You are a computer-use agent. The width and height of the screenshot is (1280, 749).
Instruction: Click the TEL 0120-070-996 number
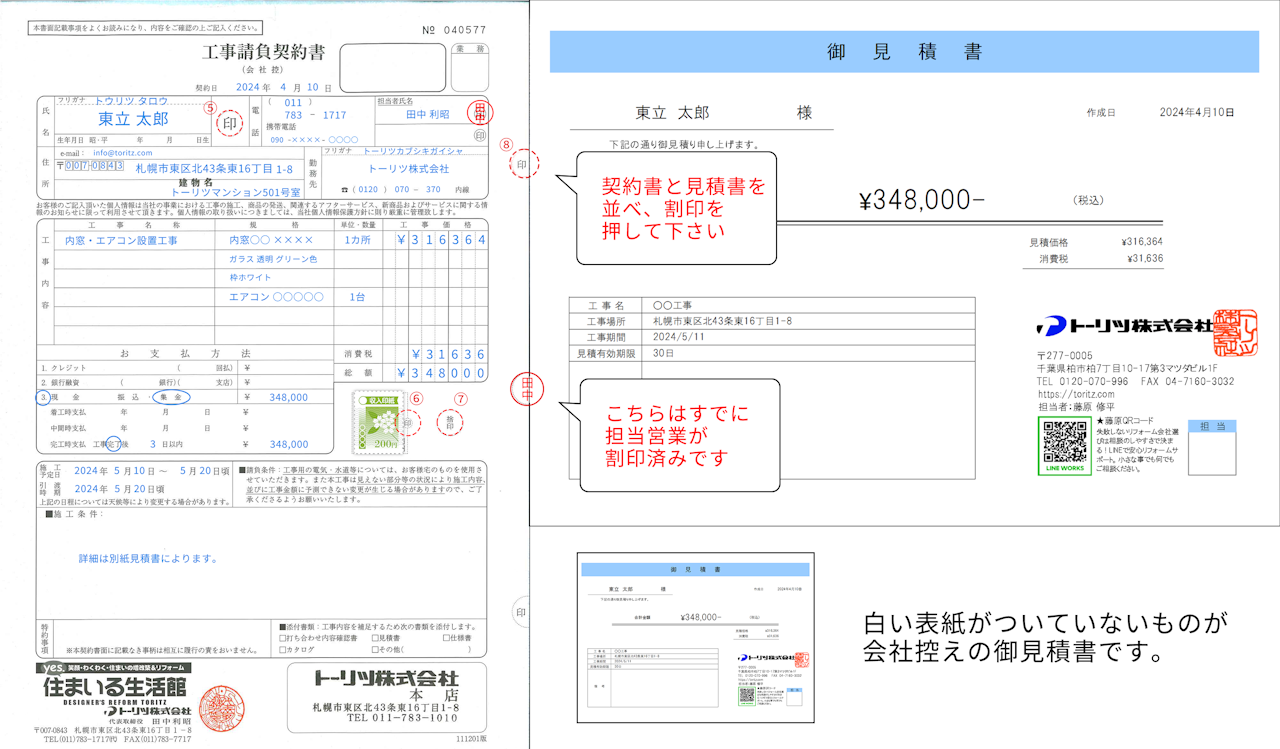1083,382
